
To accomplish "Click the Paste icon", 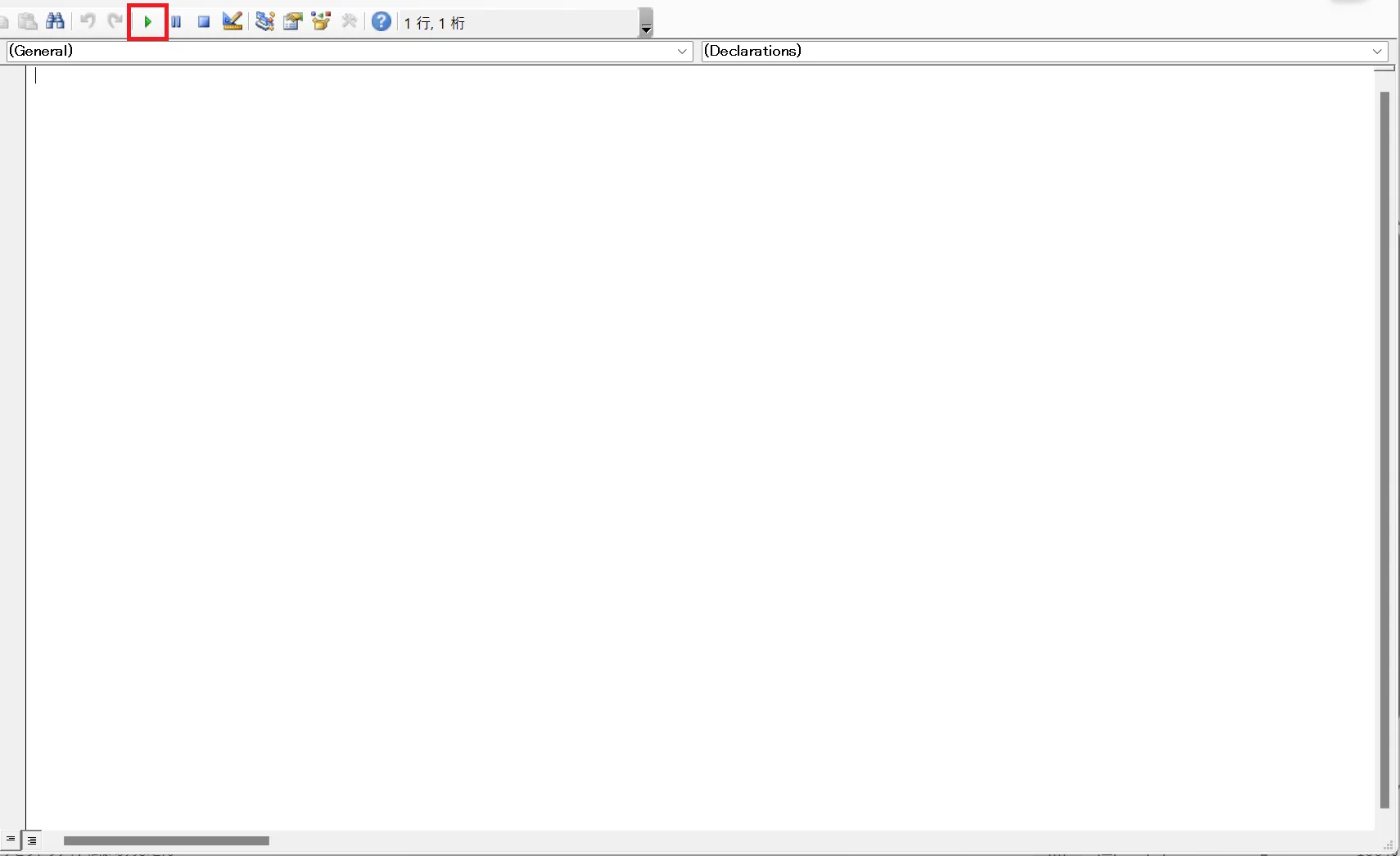I will pos(28,22).
